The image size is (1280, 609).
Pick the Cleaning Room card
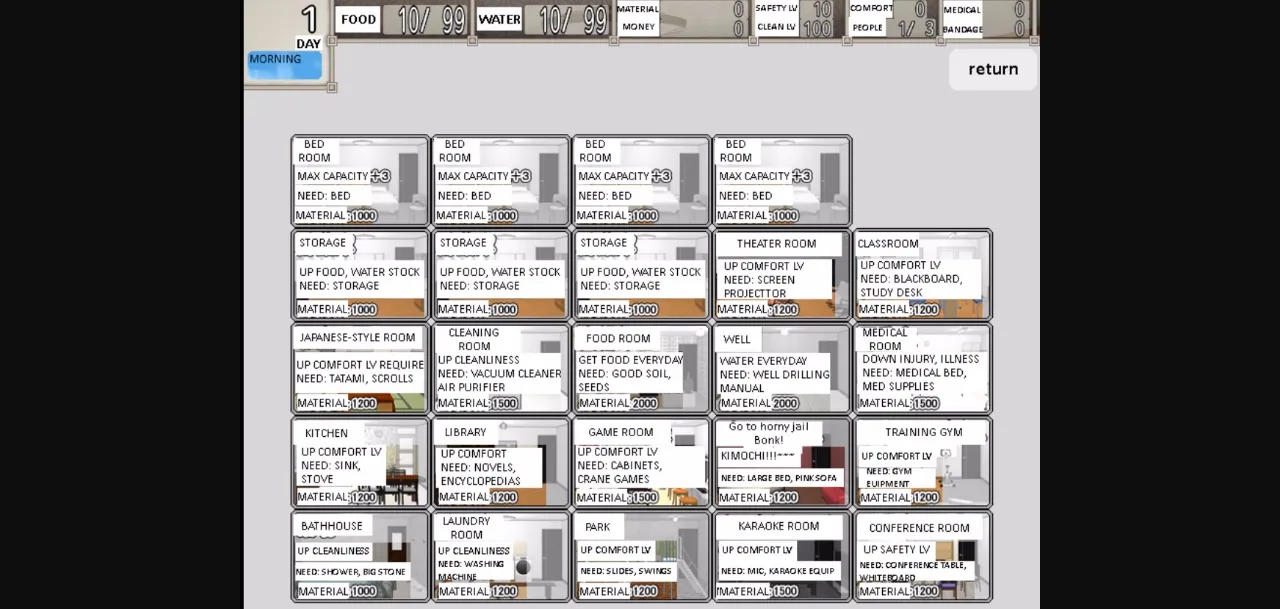[500, 369]
